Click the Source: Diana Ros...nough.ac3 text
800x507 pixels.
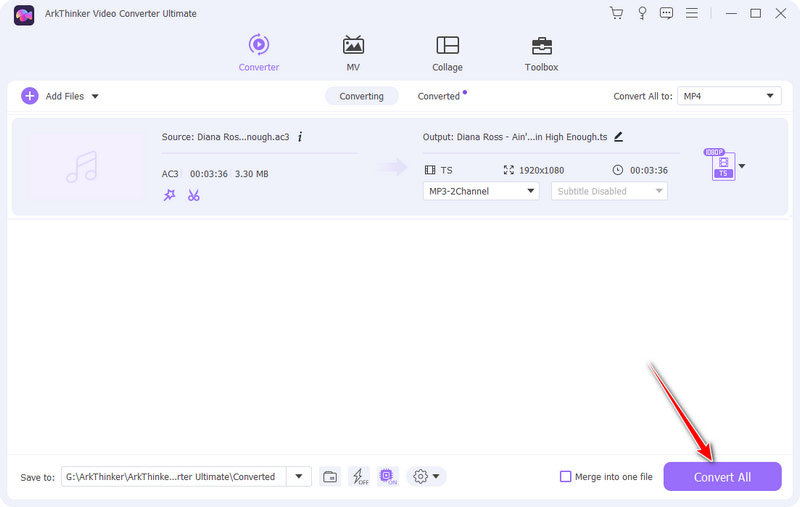(x=226, y=137)
